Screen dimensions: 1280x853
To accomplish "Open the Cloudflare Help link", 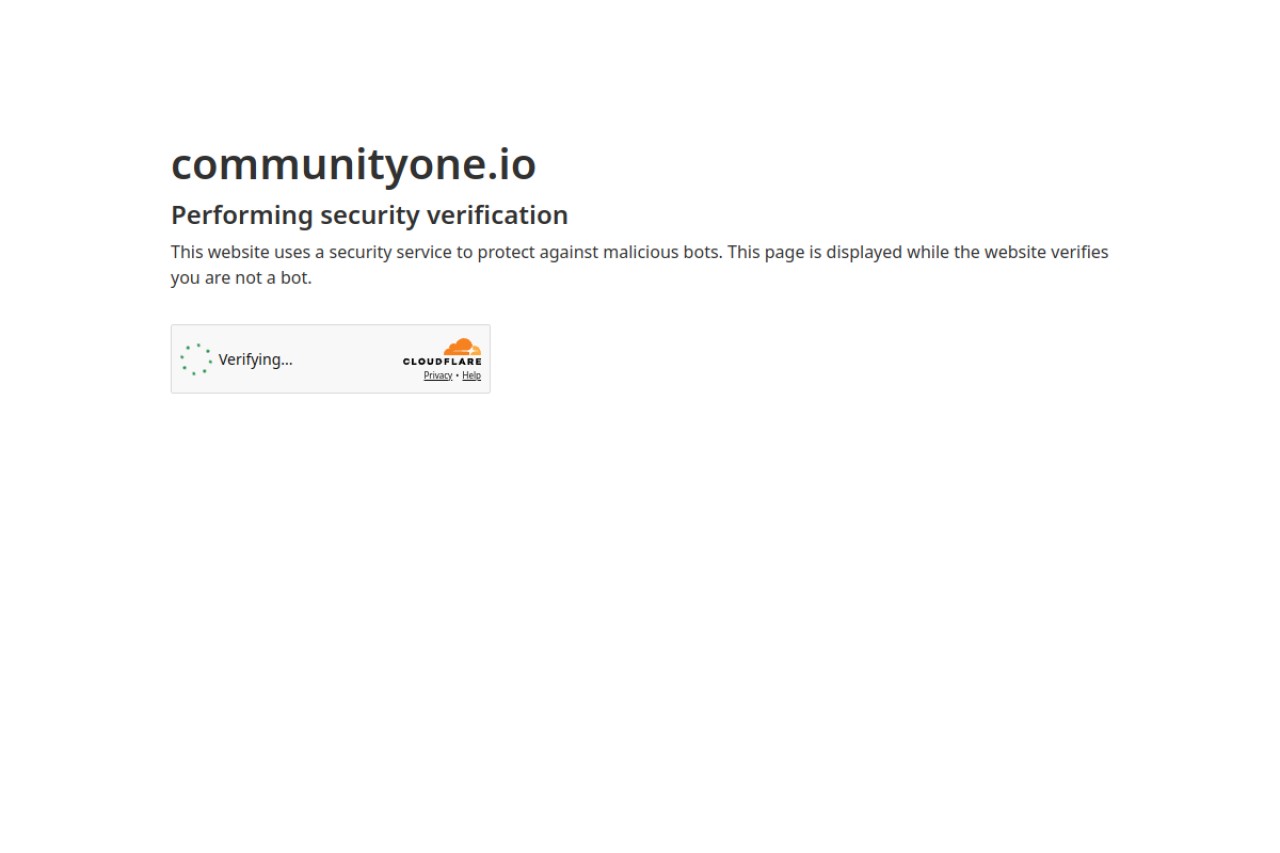I will [471, 376].
